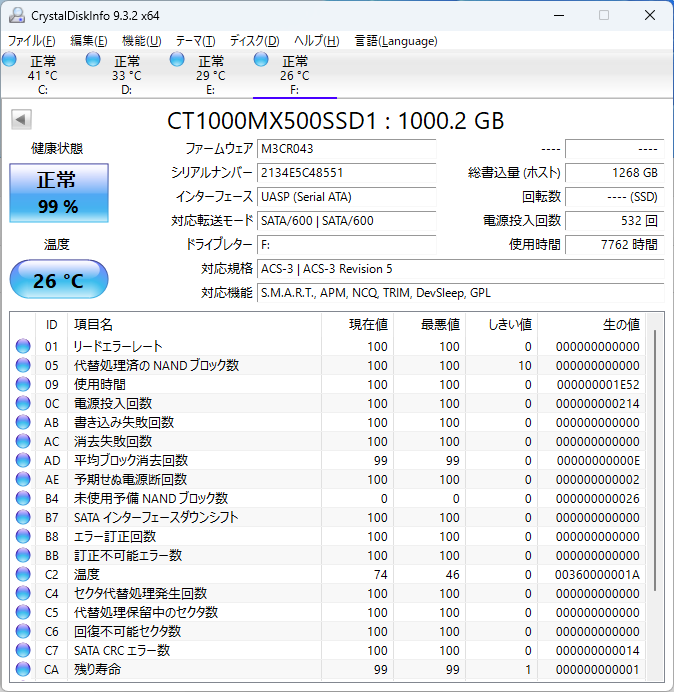The width and height of the screenshot is (674, 692).
Task: Click the transfer mode field SATA/600 | SATA/600
Action: coord(346,220)
